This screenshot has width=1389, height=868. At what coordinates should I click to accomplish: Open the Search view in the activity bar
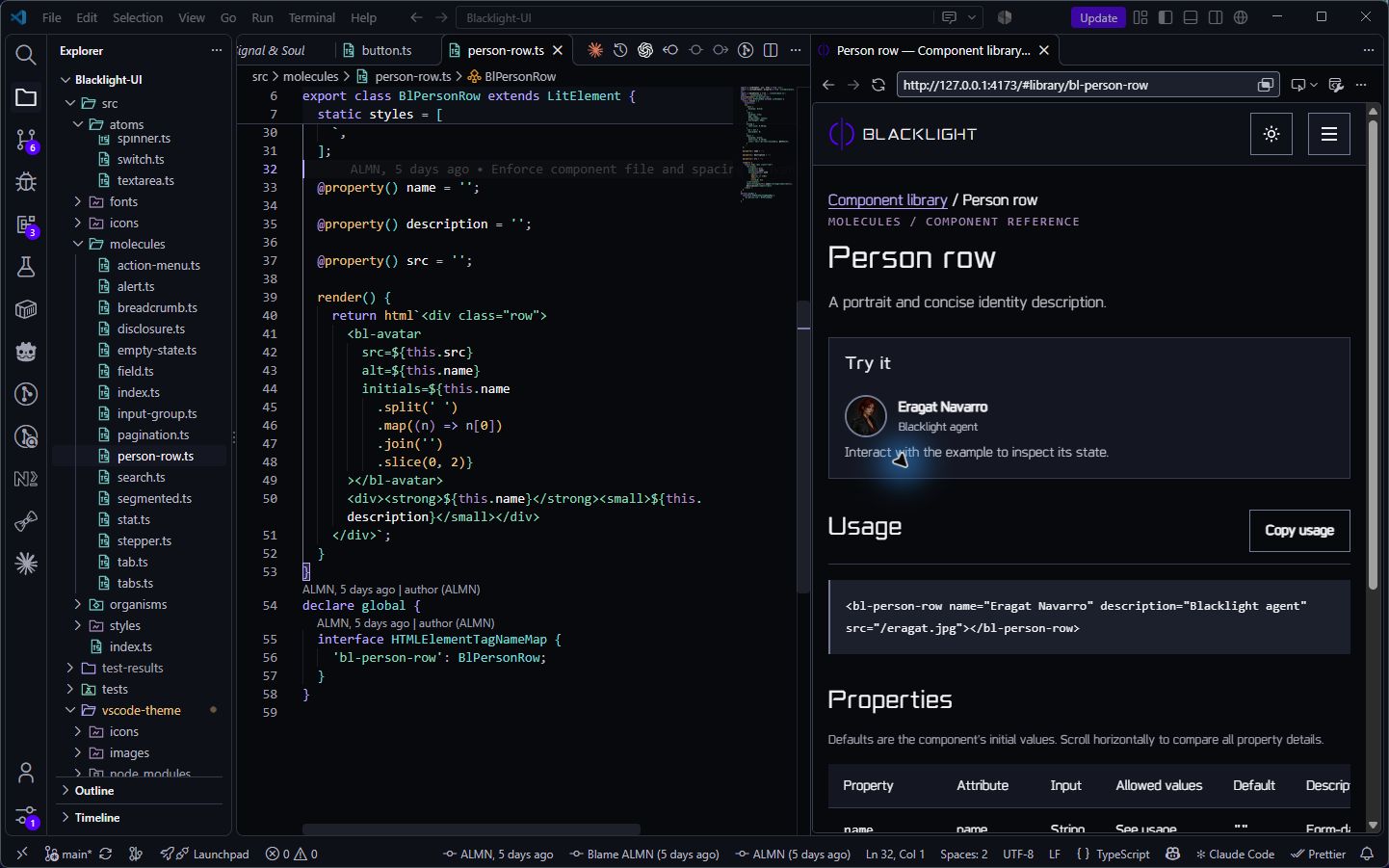pos(26,55)
